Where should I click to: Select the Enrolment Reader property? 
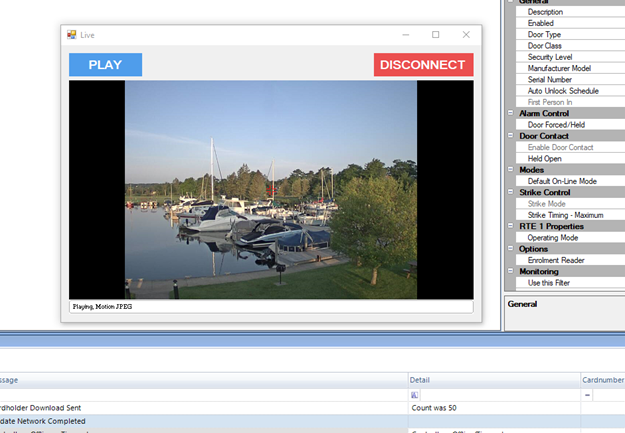click(570, 260)
